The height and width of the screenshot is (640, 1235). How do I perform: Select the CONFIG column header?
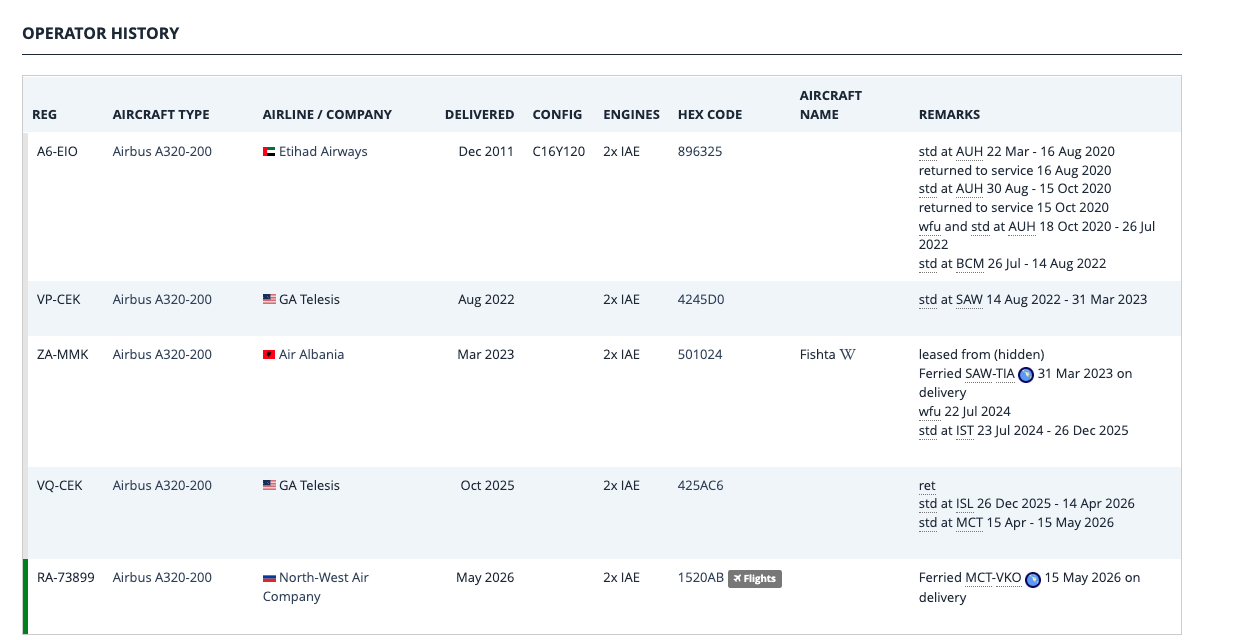point(558,114)
